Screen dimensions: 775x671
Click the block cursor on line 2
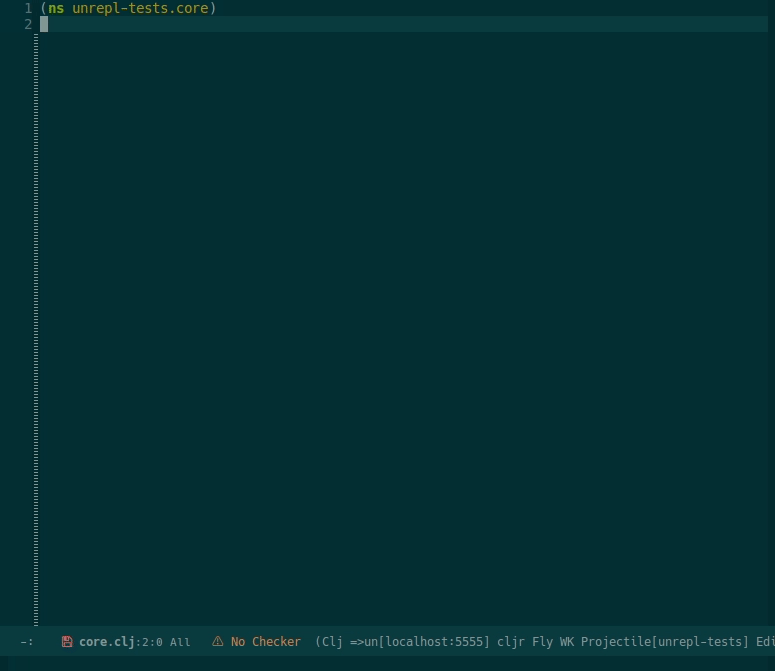coord(44,24)
